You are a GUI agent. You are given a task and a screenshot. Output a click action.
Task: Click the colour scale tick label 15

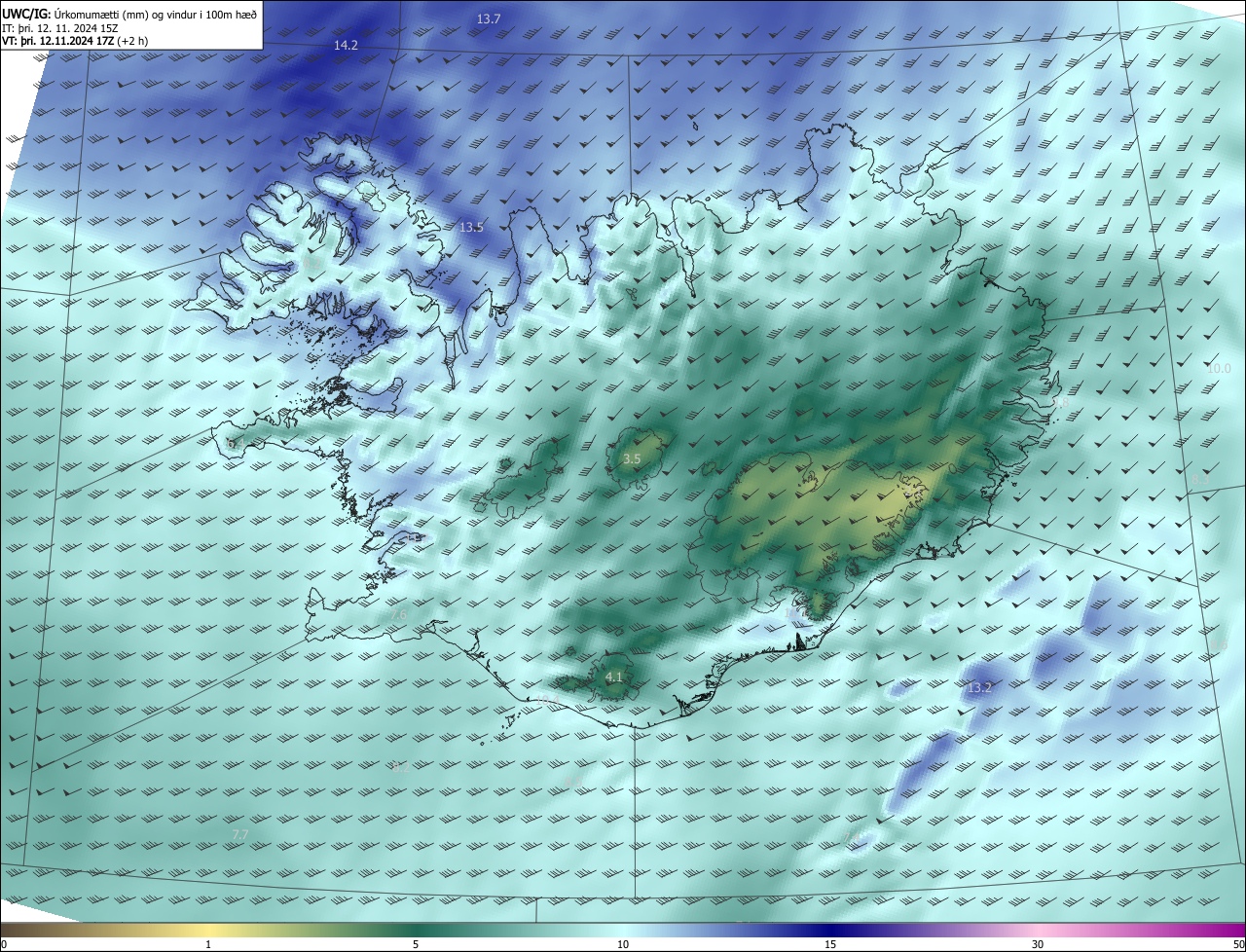(x=830, y=944)
